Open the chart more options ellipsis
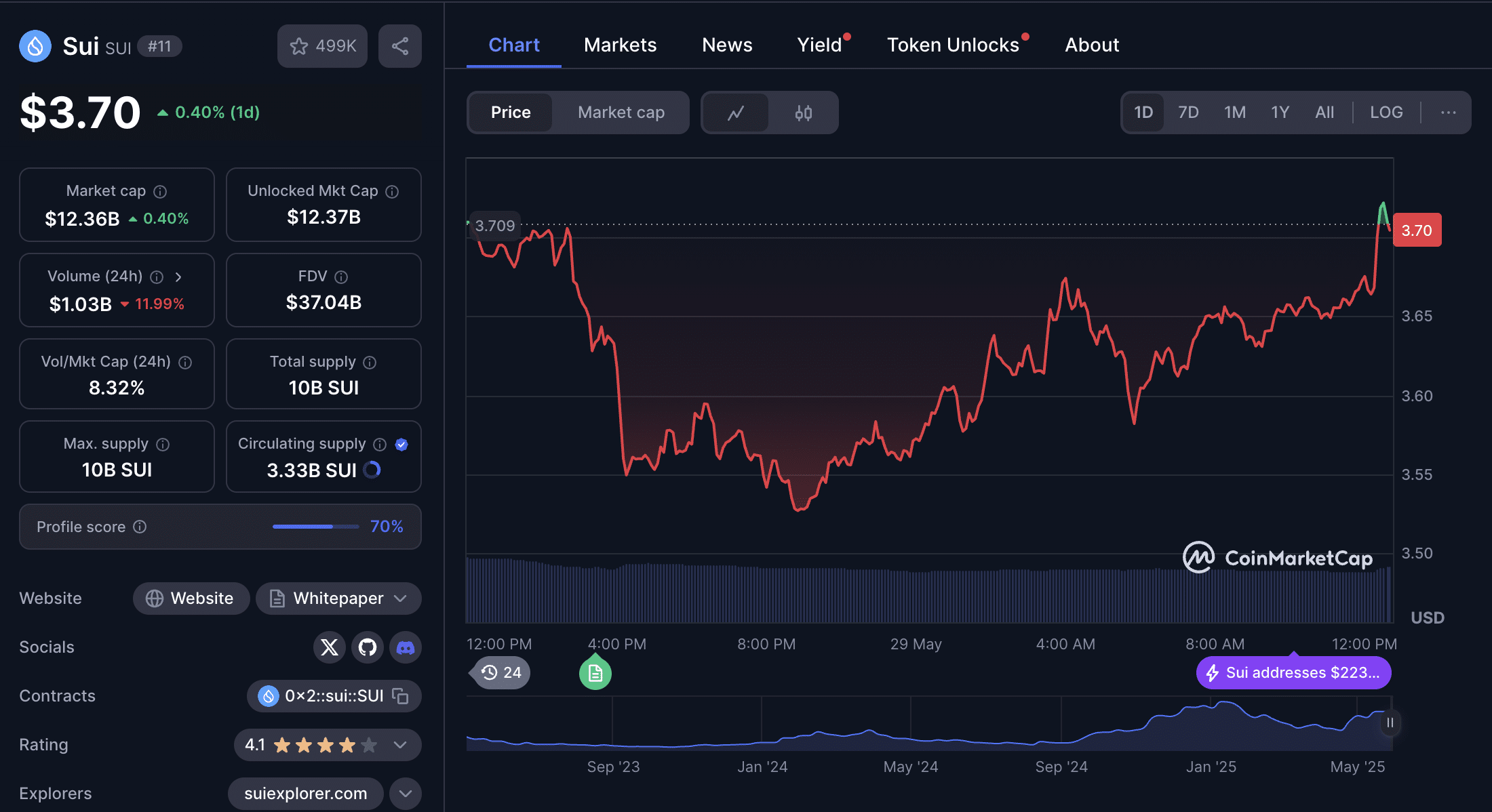 point(1449,113)
